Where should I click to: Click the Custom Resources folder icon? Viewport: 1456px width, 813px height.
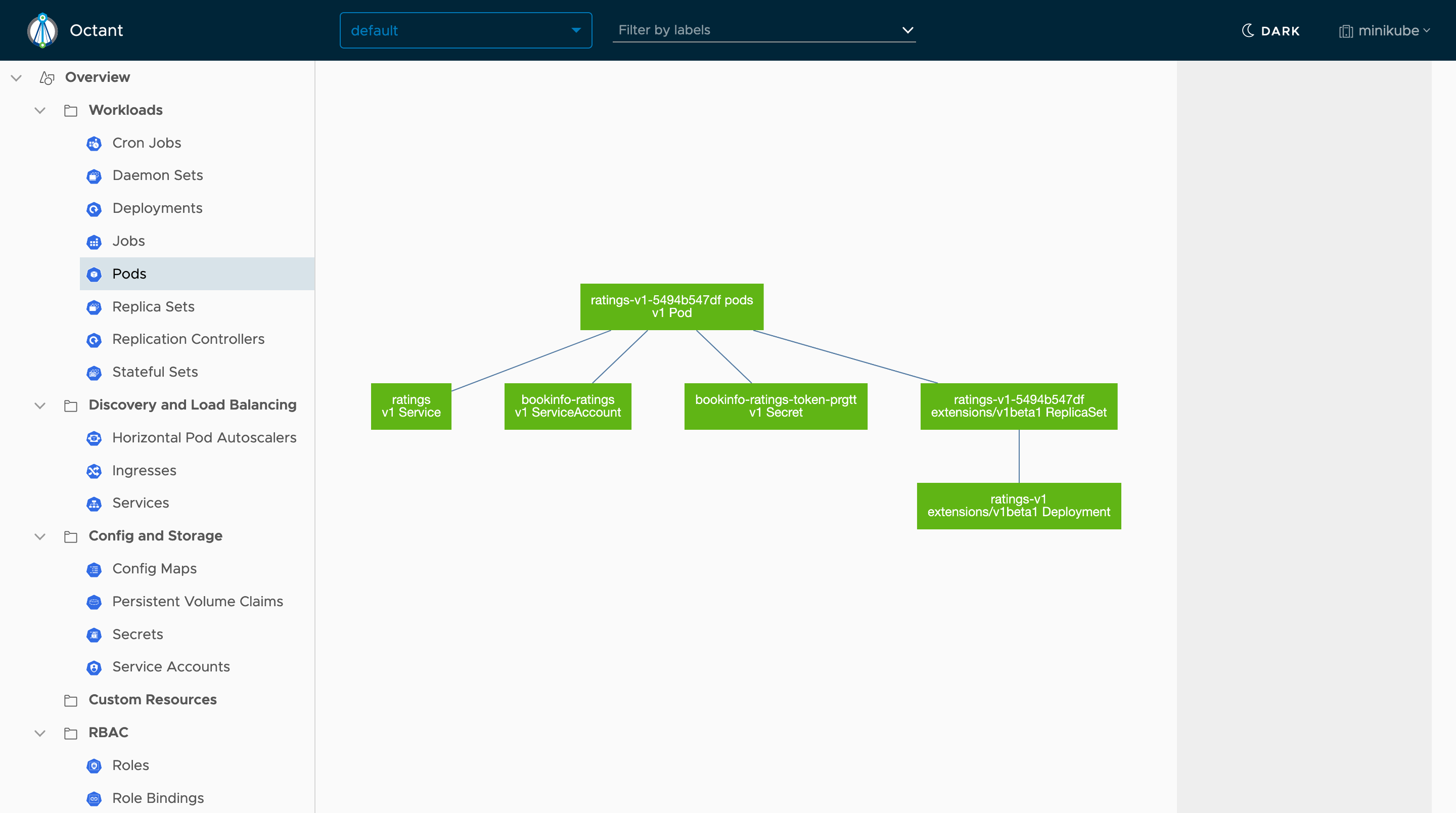[71, 700]
